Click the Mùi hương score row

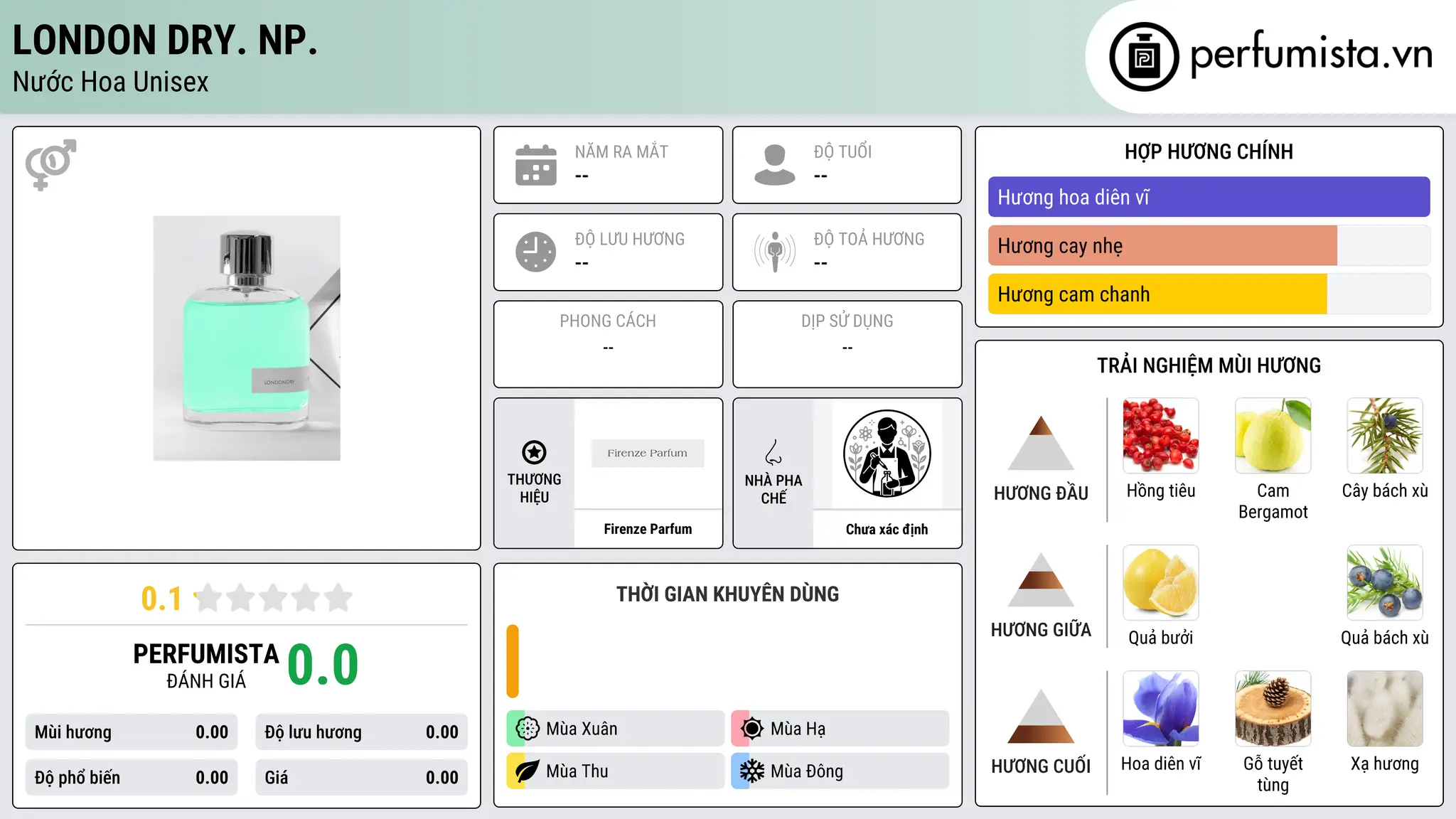[132, 732]
